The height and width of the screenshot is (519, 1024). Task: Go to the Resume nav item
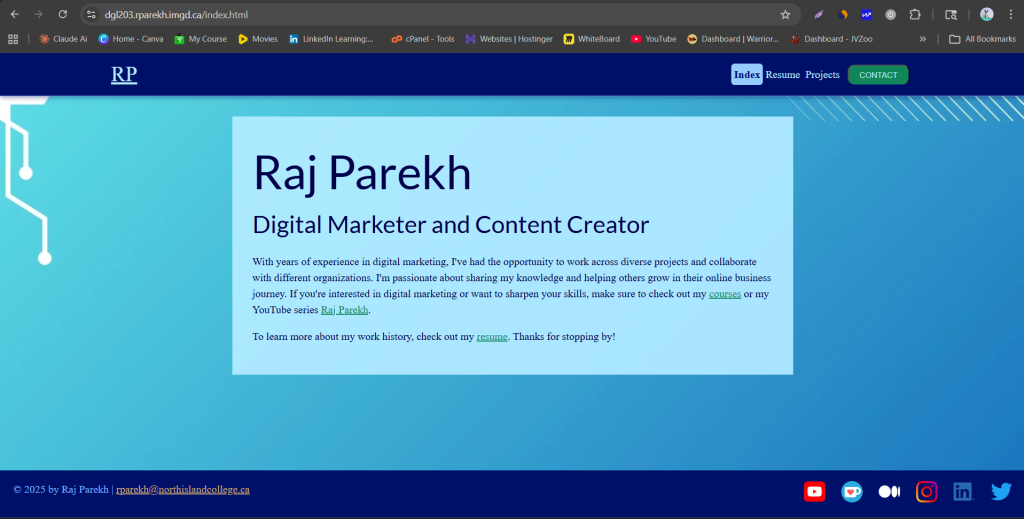point(782,75)
